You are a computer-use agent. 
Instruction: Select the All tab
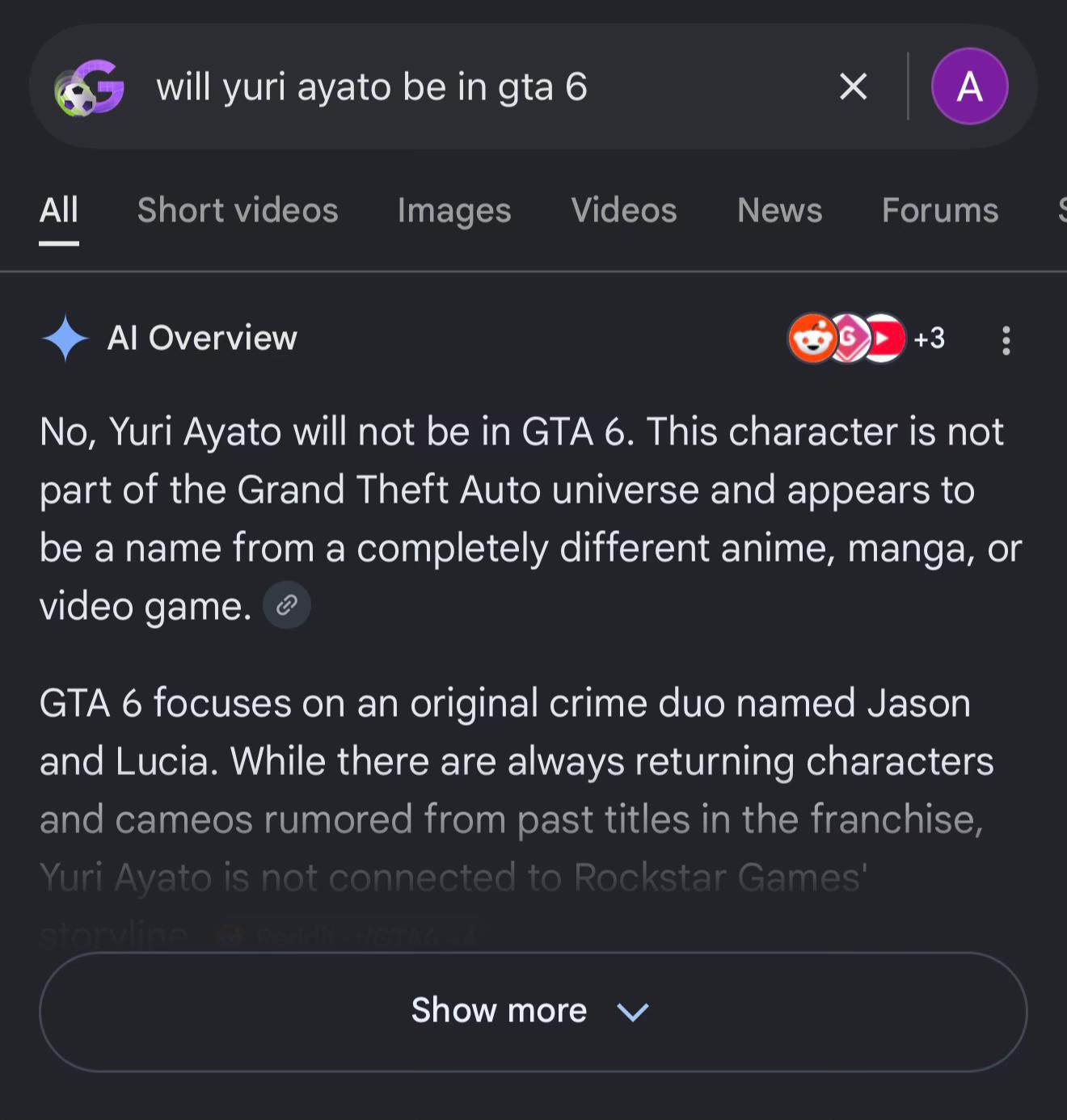pos(59,210)
